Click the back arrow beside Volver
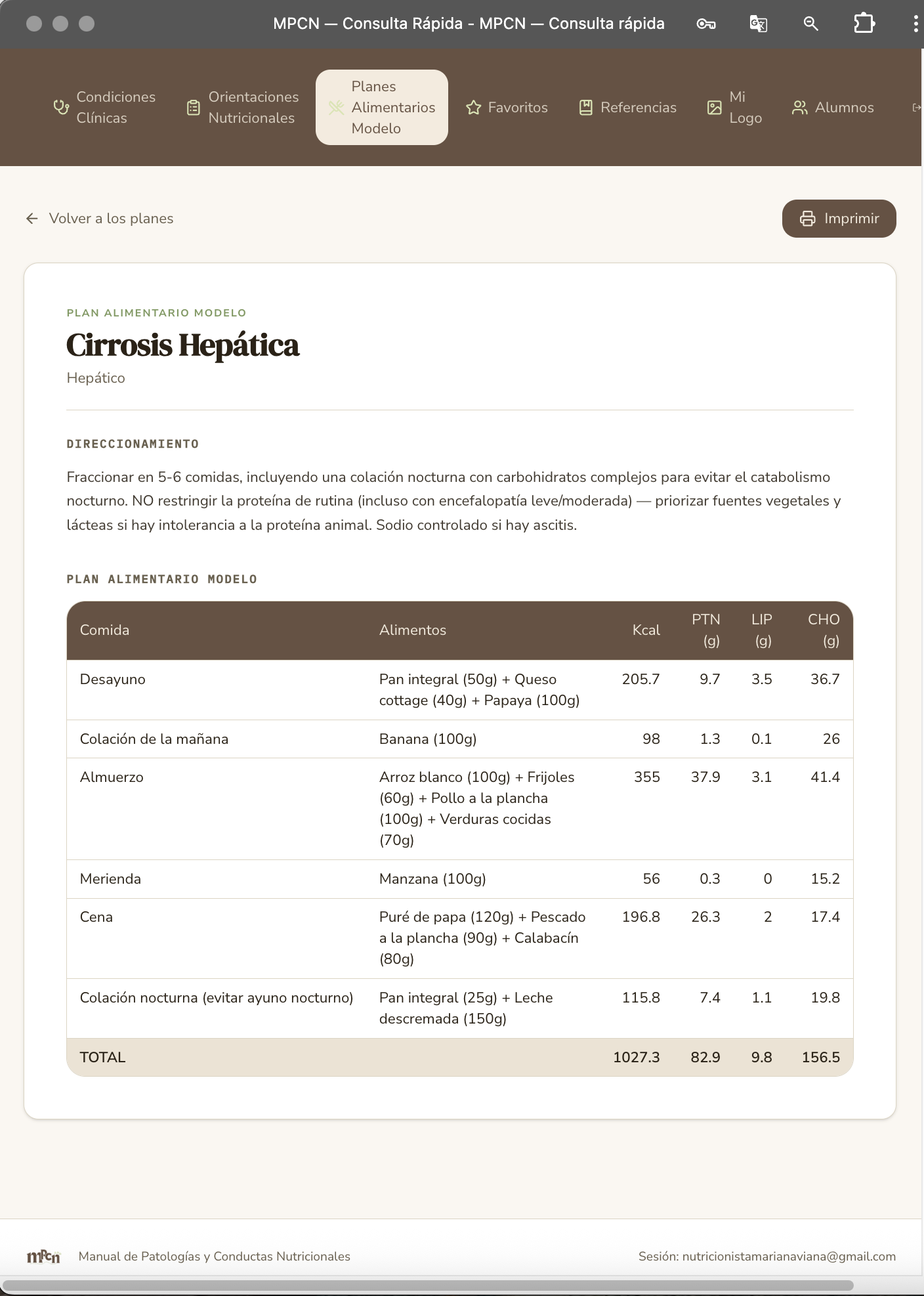This screenshot has height=1296, width=924. (31, 219)
